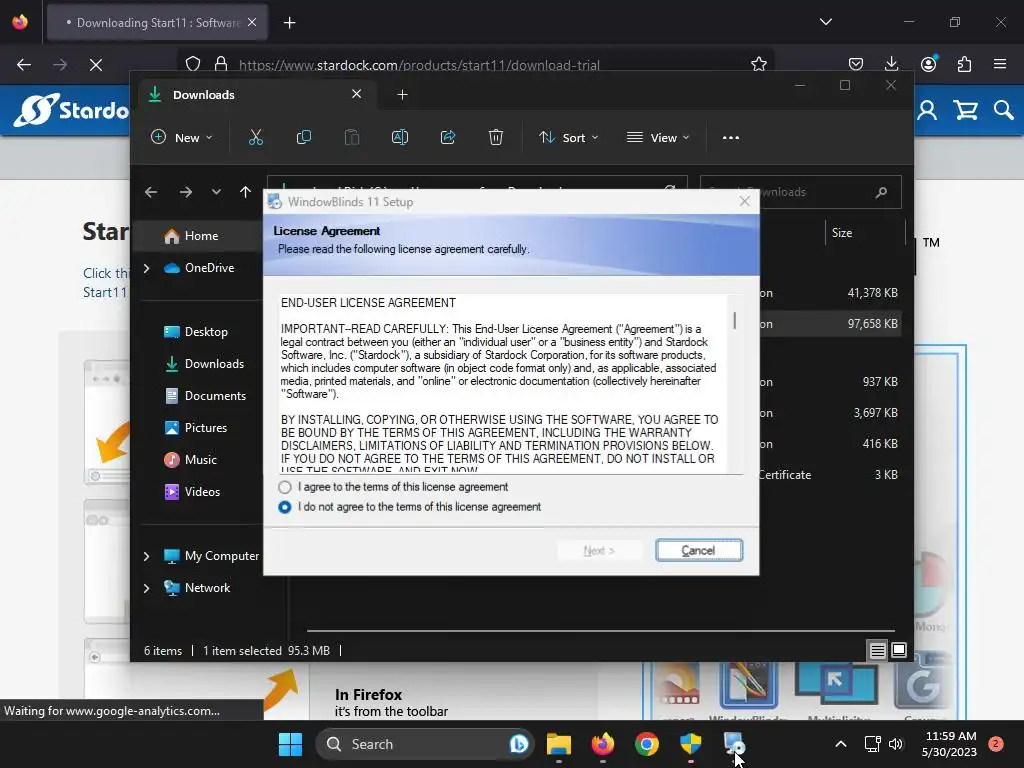The height and width of the screenshot is (768, 1024).
Task: Open Firefox downloads panel icon
Action: tap(891, 64)
